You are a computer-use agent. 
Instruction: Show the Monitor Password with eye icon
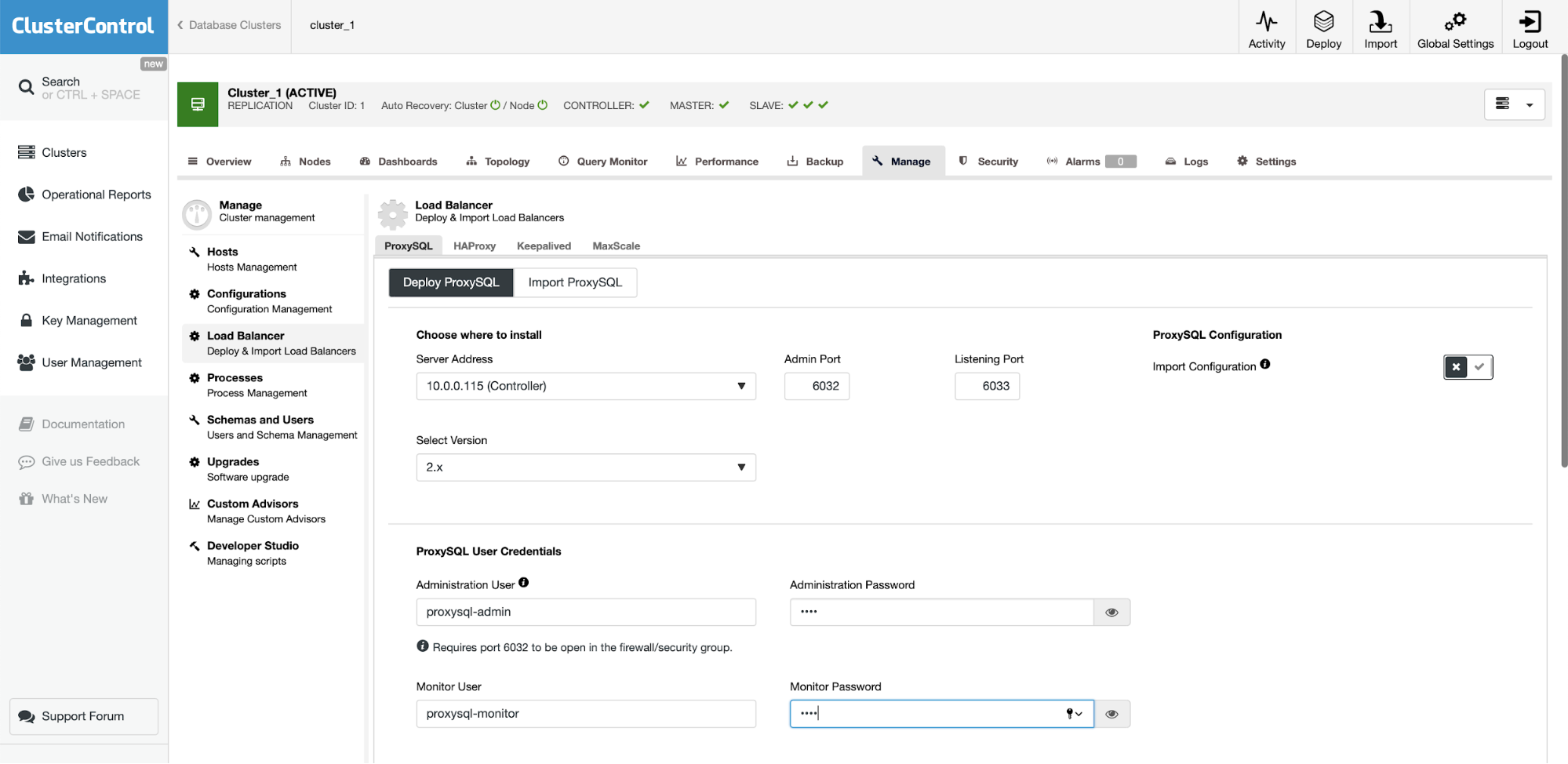[1111, 714]
